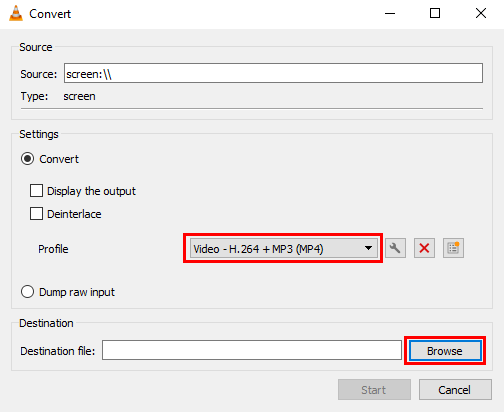
Task: Enable Display the output checkbox
Action: coord(36,191)
